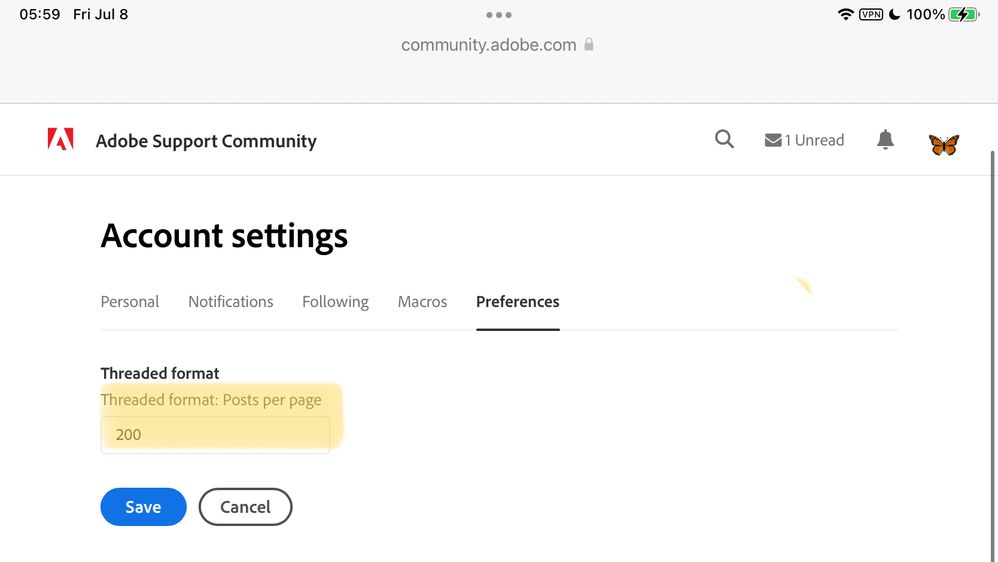Open the search magnifier icon
Viewport: 998px width, 562px height.
724,140
